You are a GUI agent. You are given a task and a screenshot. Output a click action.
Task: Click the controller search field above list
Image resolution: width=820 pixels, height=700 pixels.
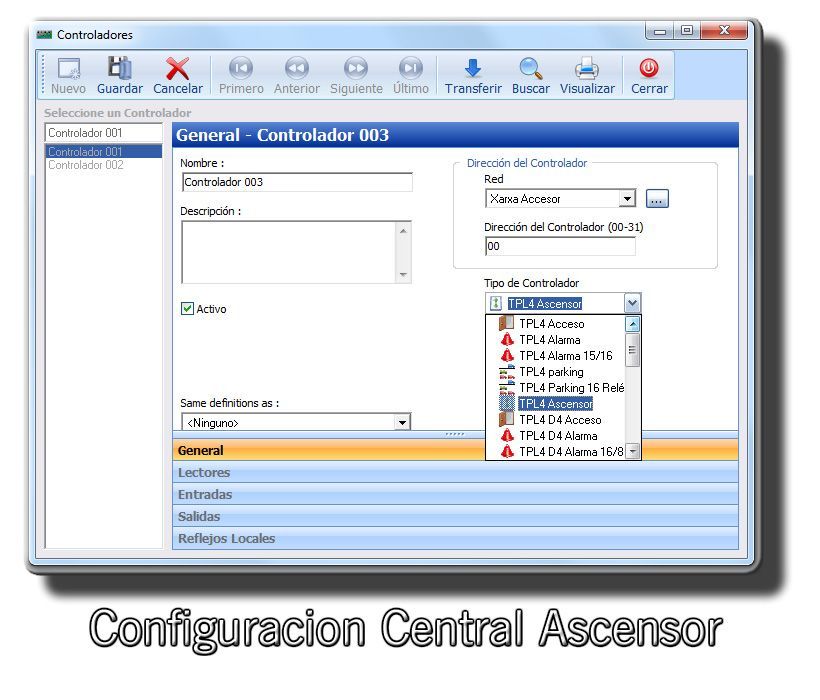[104, 133]
